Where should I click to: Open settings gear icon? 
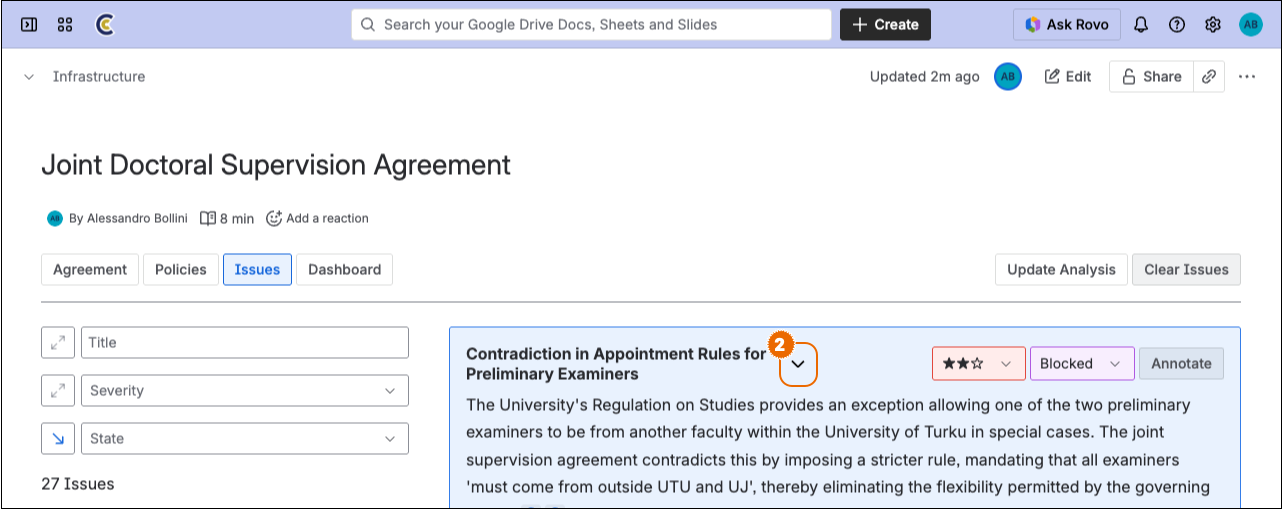[1213, 24]
